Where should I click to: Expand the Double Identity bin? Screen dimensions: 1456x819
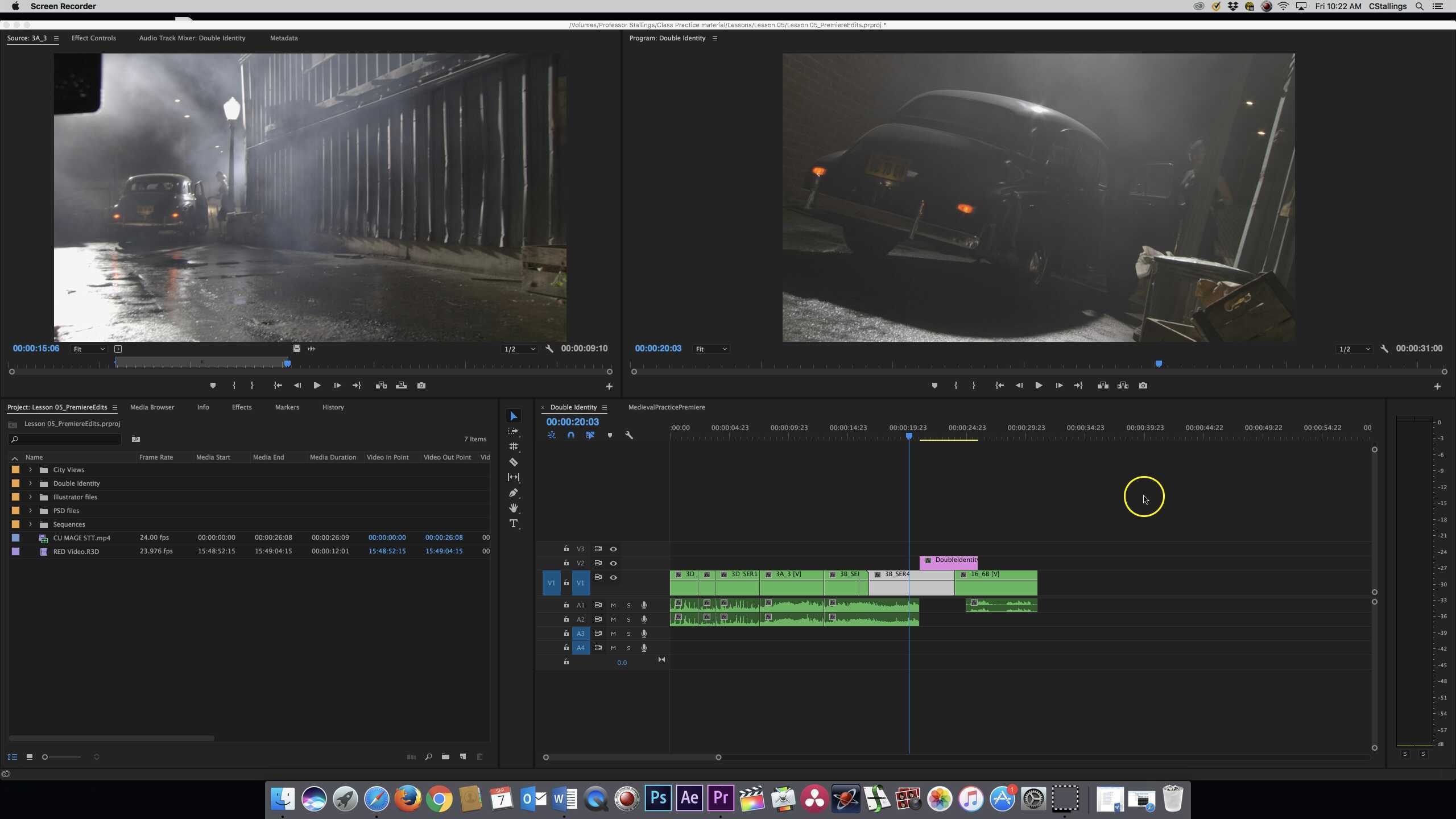click(30, 483)
